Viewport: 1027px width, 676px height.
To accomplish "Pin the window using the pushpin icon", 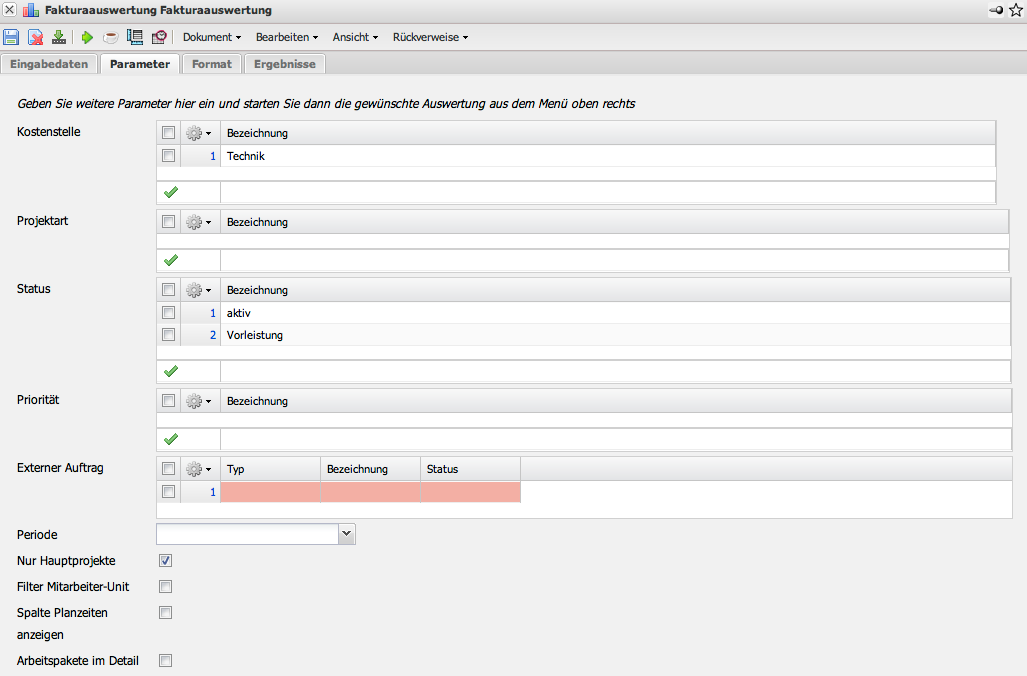I will coord(995,10).
